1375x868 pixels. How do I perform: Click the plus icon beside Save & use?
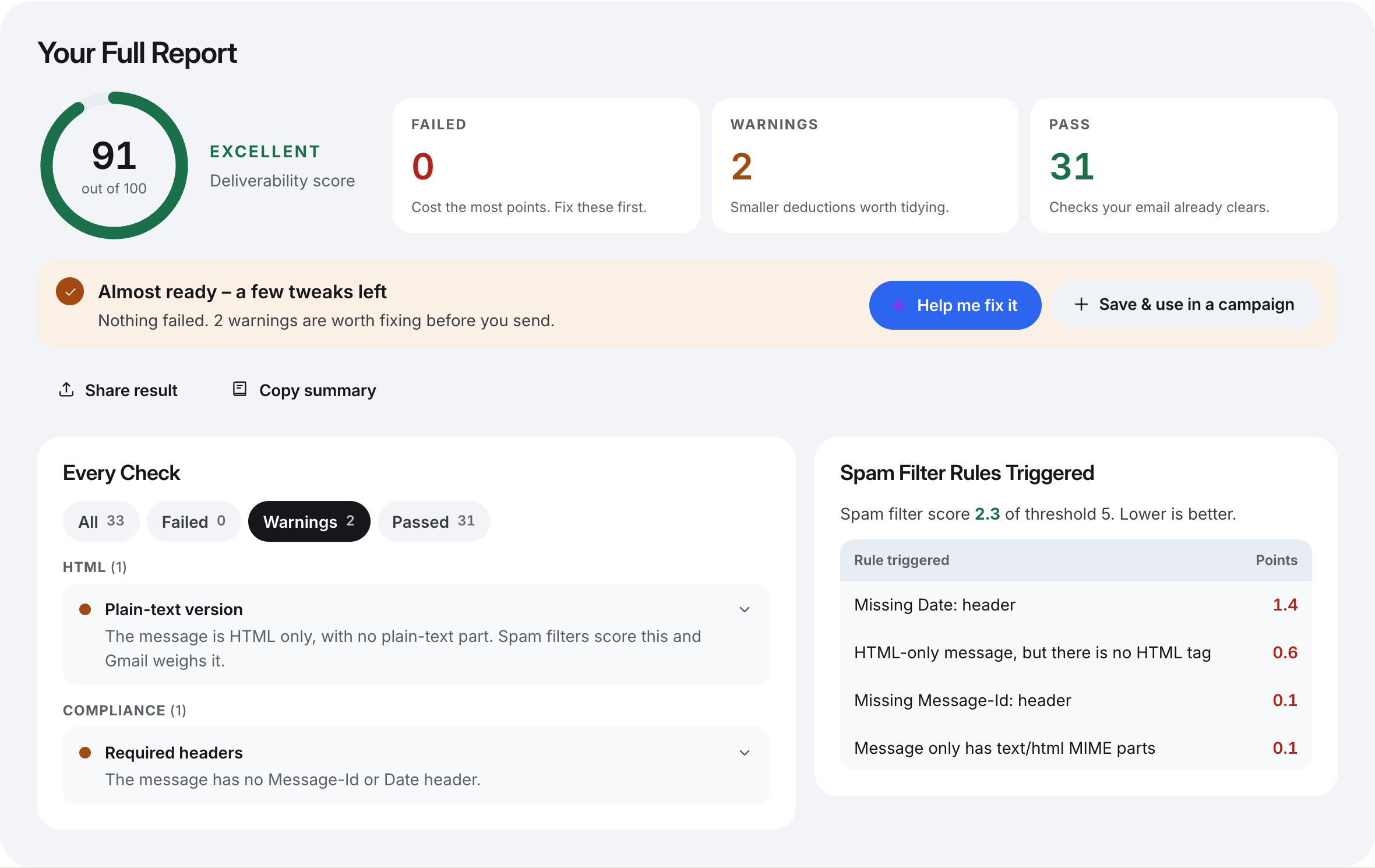pos(1081,304)
